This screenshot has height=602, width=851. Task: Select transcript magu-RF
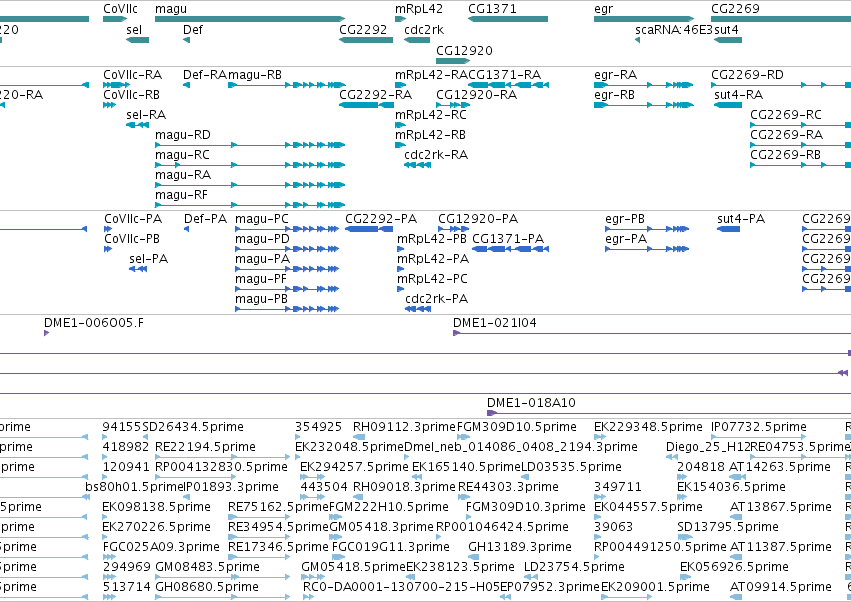(181, 195)
